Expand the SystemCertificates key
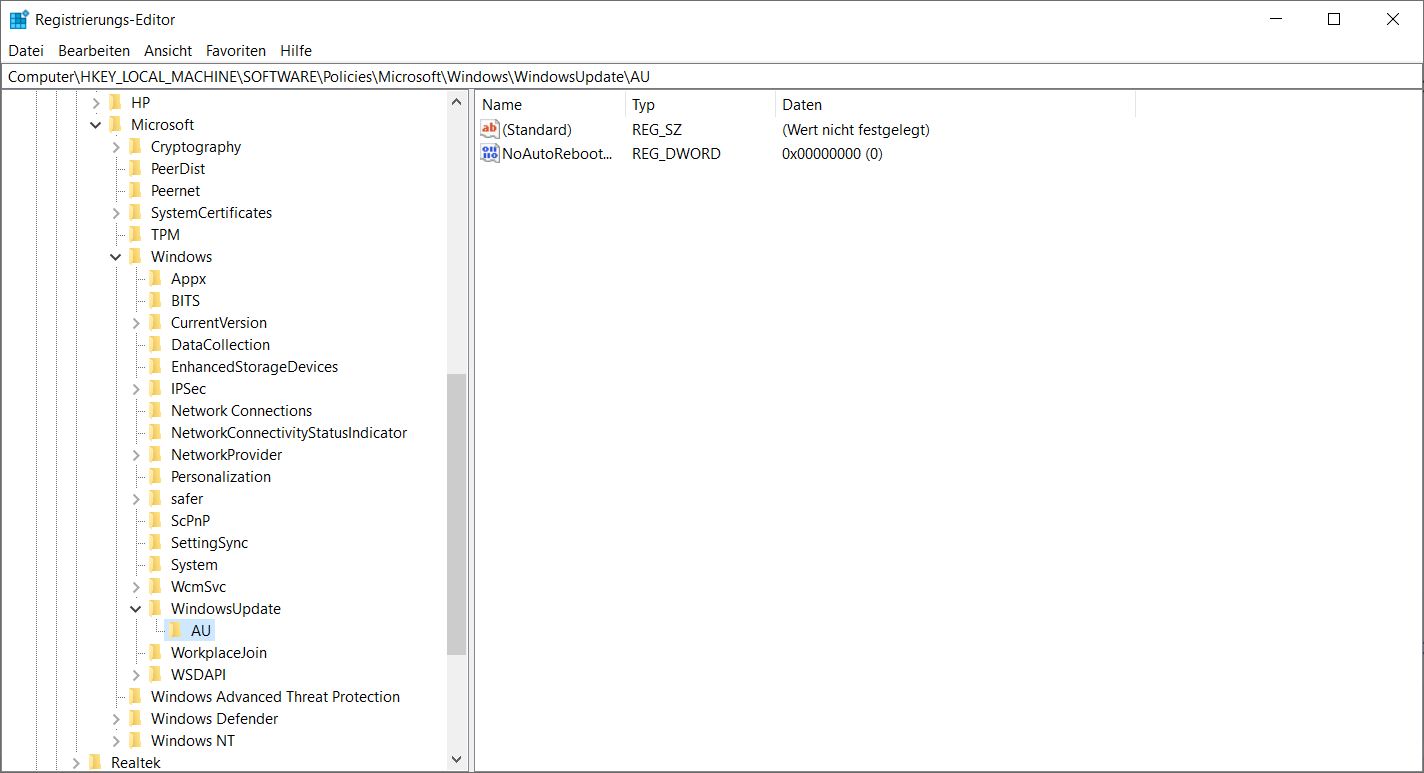The width and height of the screenshot is (1424, 773). (x=116, y=212)
